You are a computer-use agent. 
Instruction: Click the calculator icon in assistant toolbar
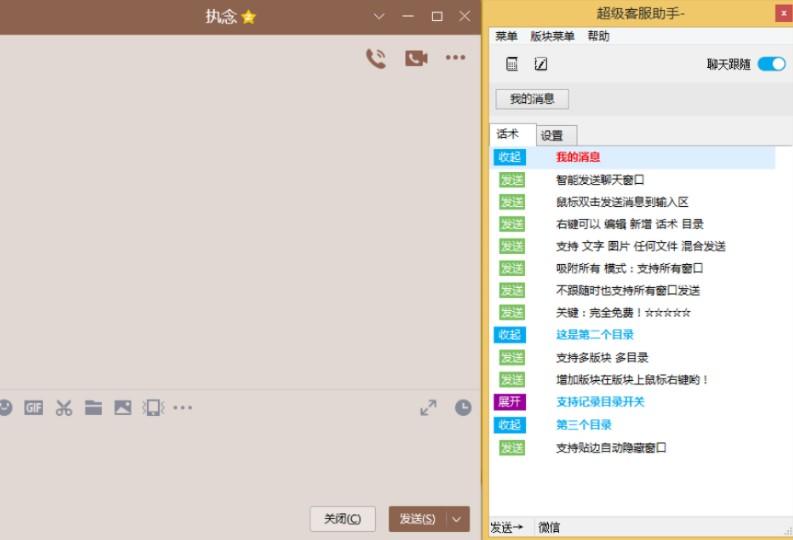point(512,64)
